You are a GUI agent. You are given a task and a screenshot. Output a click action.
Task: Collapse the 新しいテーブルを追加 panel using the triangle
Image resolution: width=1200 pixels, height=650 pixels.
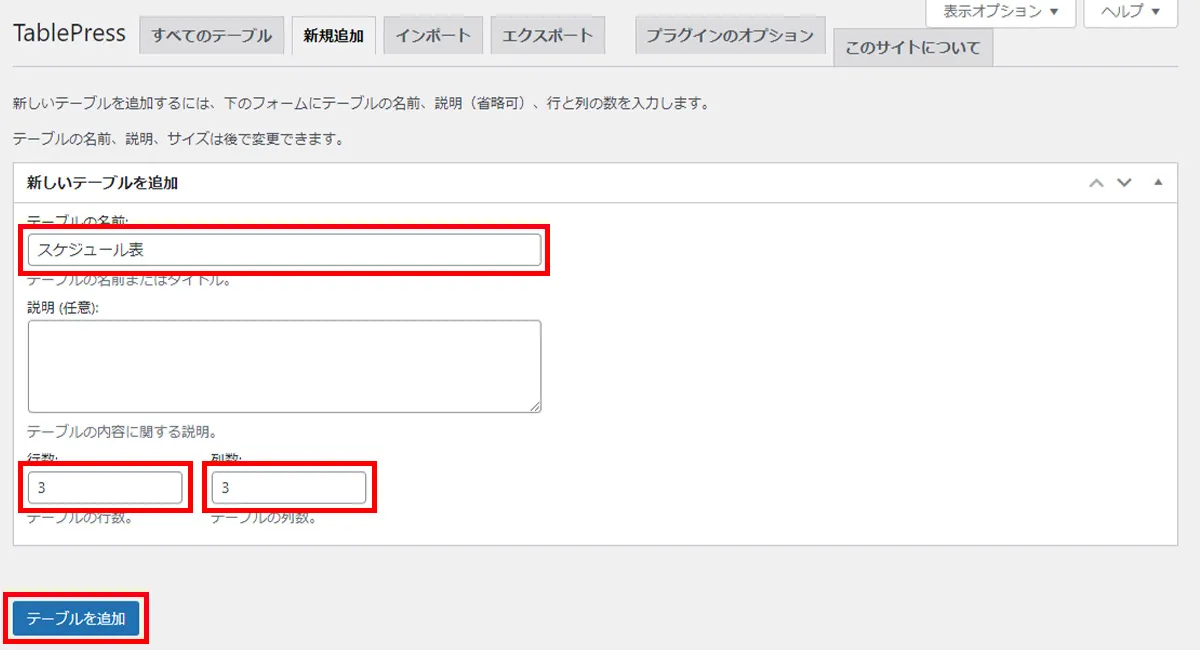point(1158,183)
